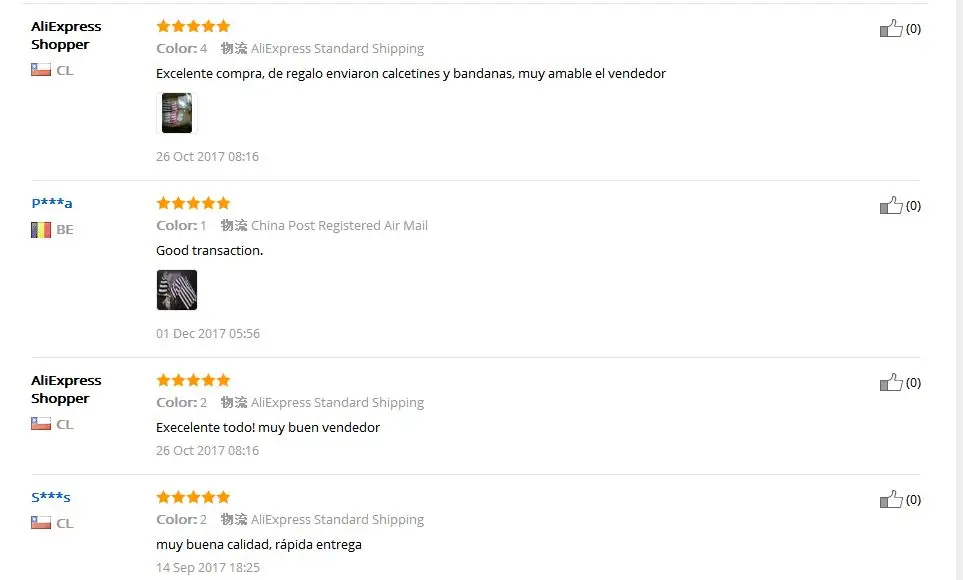The height and width of the screenshot is (580, 963).
Task: Click Chile flag beside first AliExpress Shopper
Action: (41, 70)
